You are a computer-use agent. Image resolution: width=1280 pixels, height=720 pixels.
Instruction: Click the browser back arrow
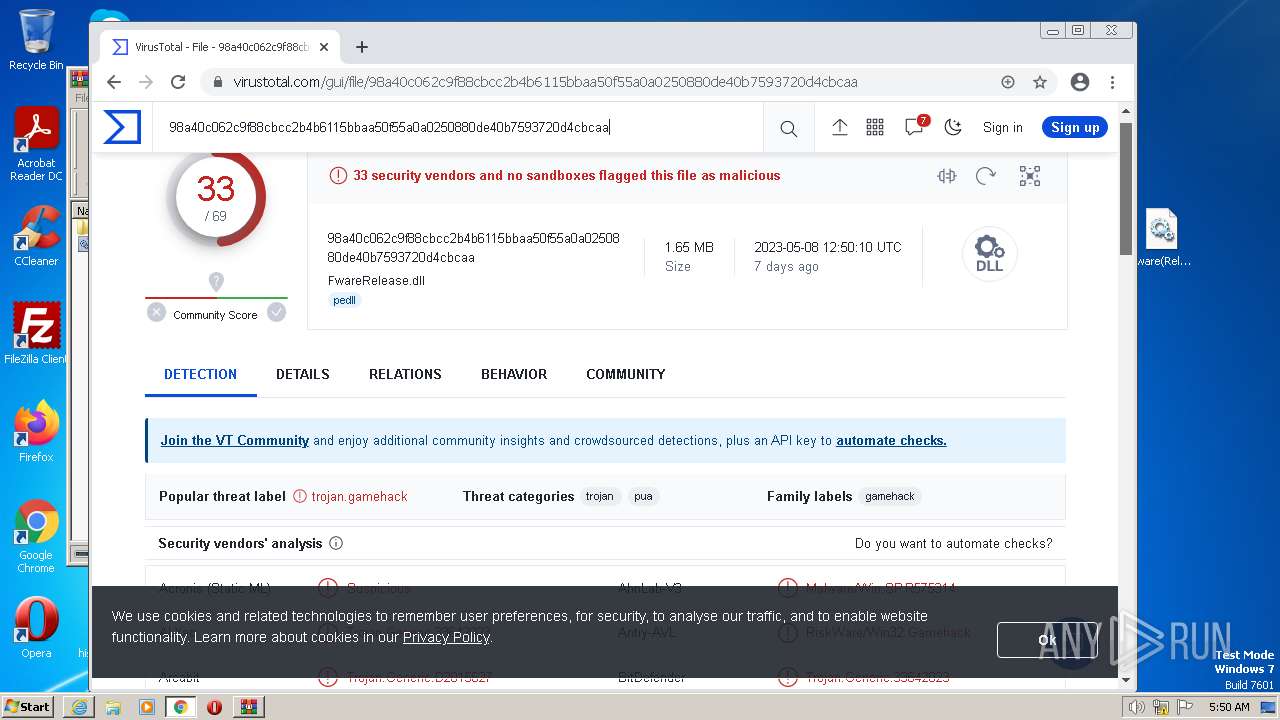(x=114, y=82)
